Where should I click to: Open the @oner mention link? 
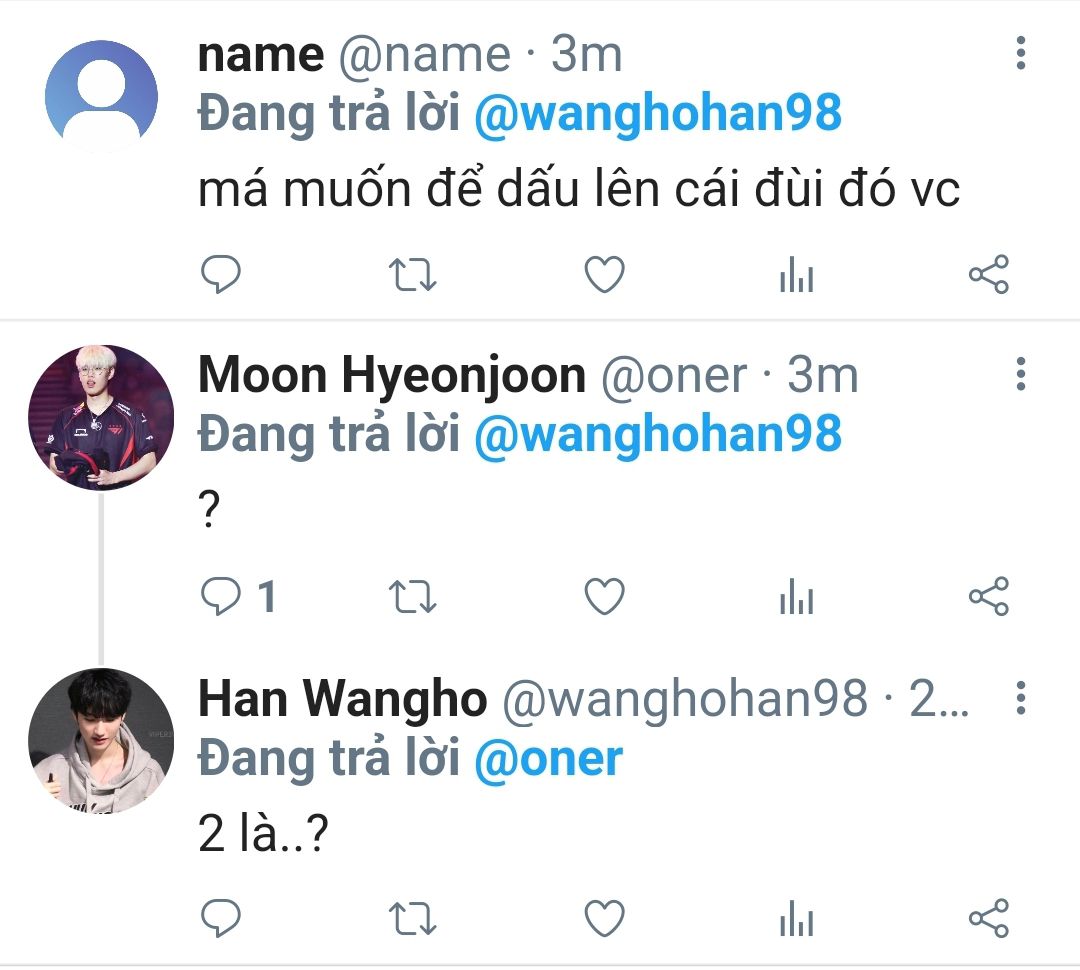(x=548, y=759)
